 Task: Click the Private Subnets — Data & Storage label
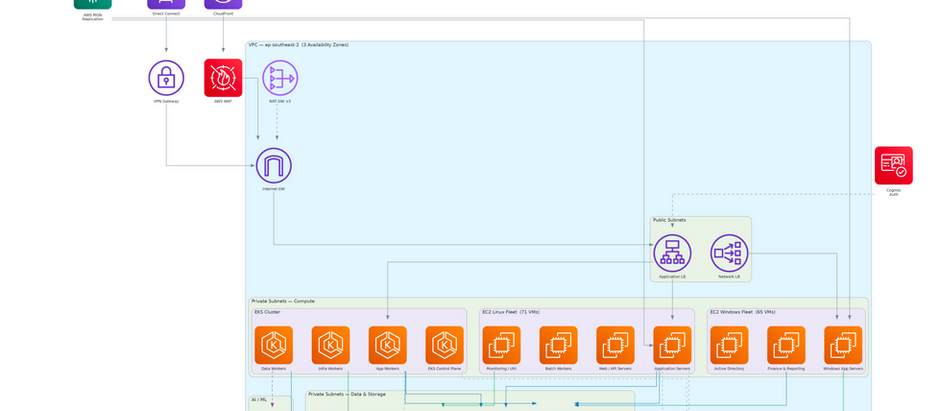tap(347, 394)
